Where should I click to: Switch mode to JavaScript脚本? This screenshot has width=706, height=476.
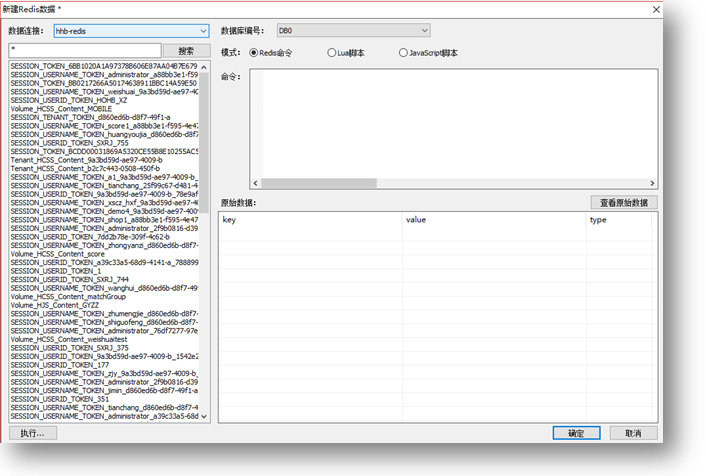tap(404, 52)
